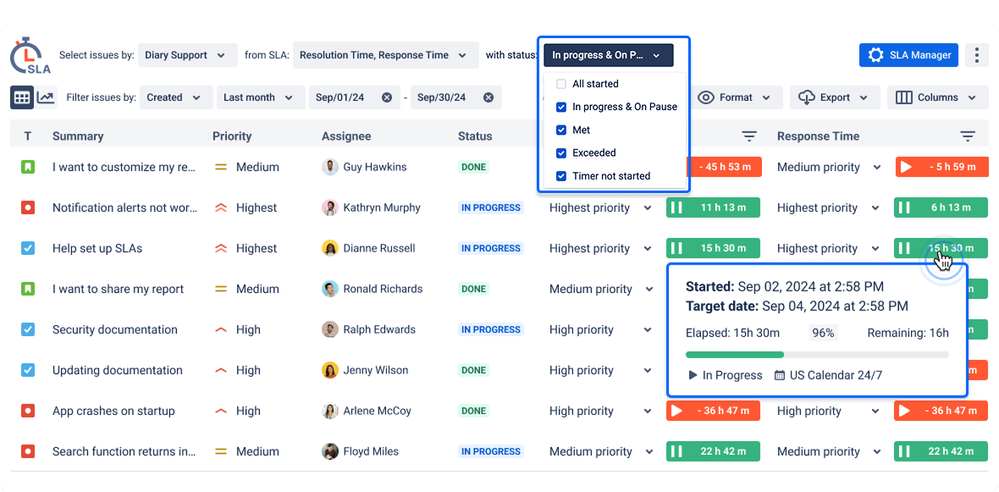The width and height of the screenshot is (999, 492).
Task: Sort by the Assignee column header
Action: coord(346,136)
